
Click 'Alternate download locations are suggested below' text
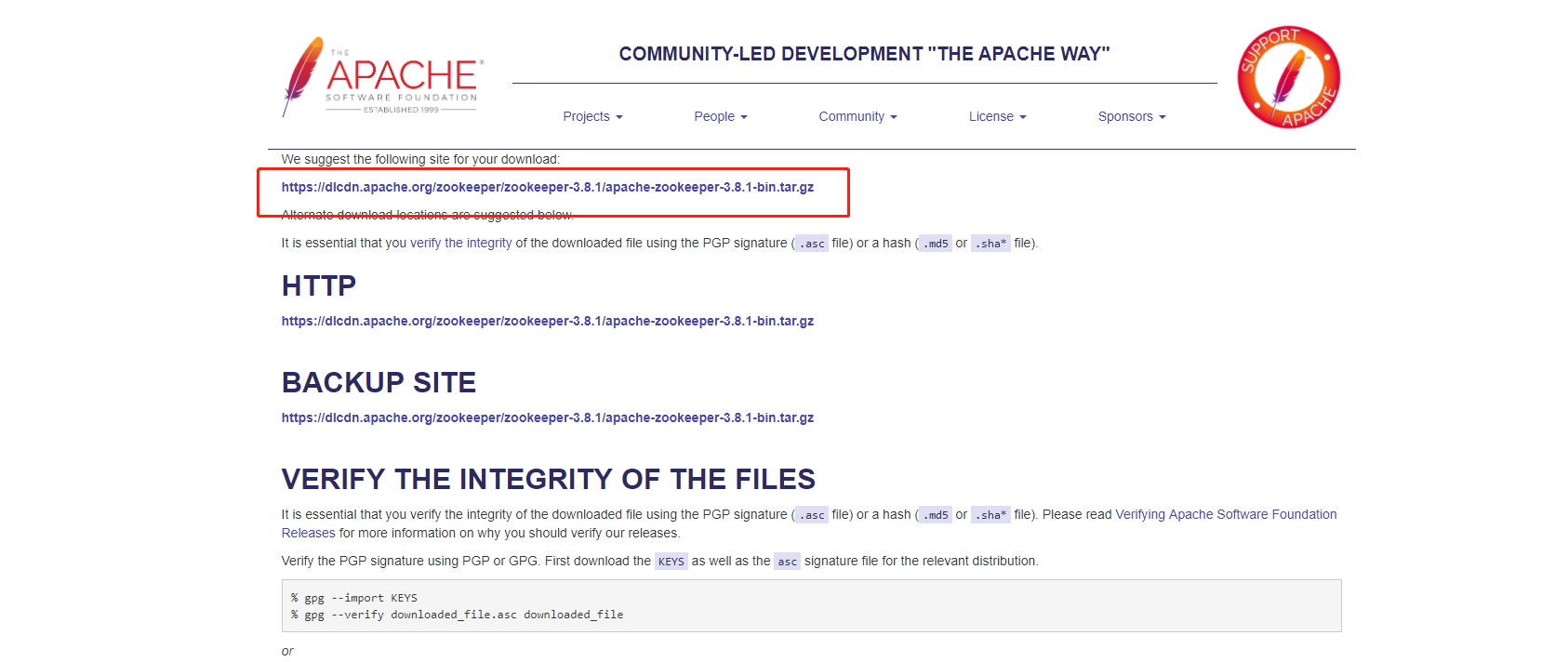(428, 215)
